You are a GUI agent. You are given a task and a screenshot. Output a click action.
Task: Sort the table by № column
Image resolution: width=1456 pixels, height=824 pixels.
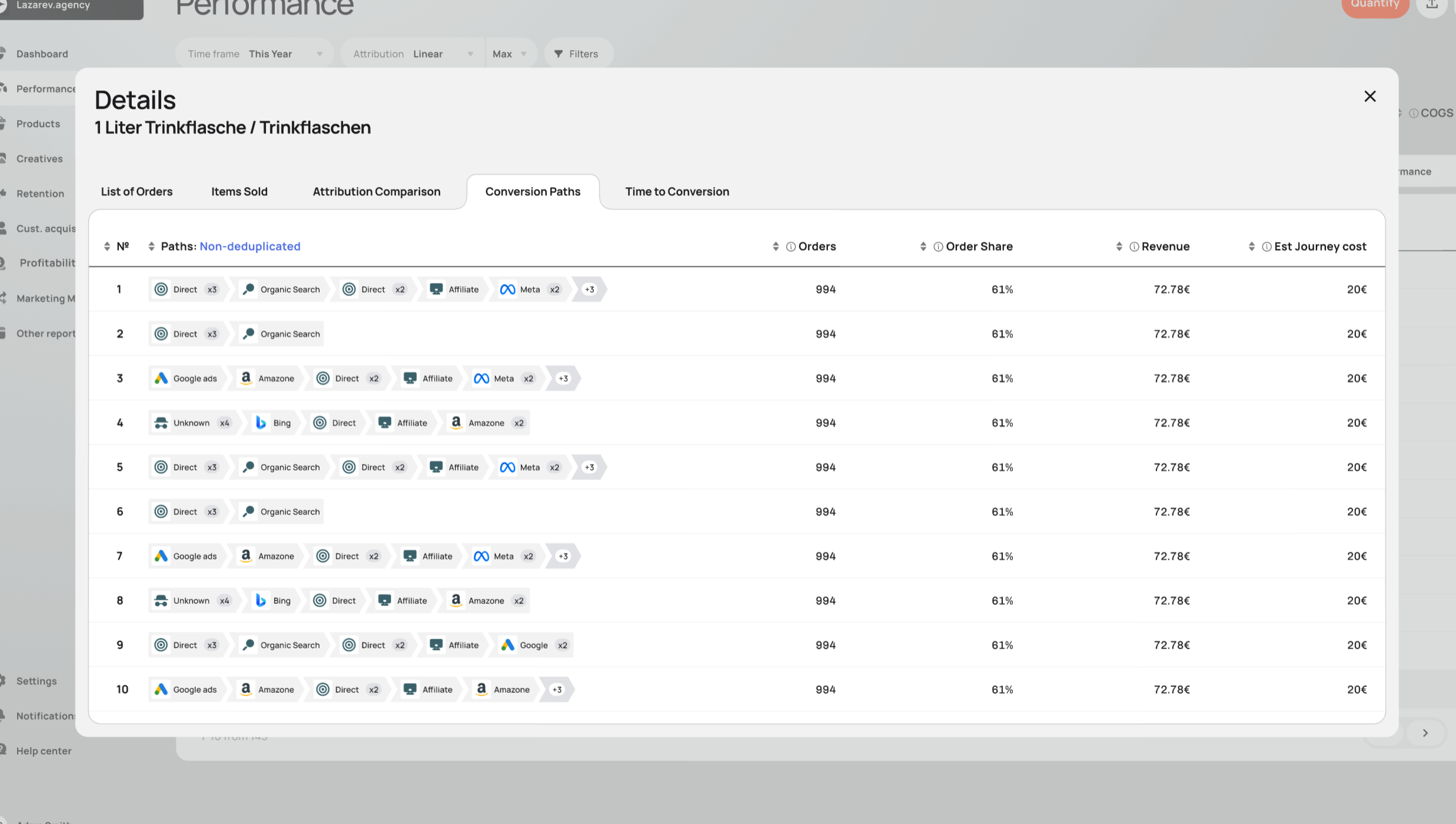pos(107,247)
